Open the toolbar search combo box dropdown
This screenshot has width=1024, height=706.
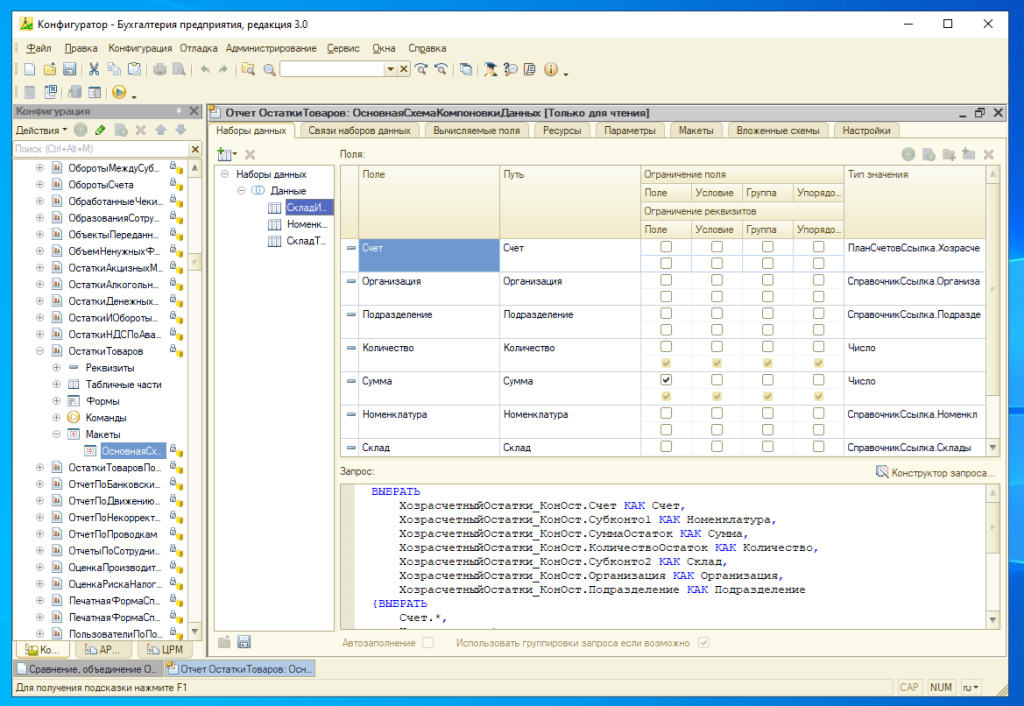tap(391, 69)
